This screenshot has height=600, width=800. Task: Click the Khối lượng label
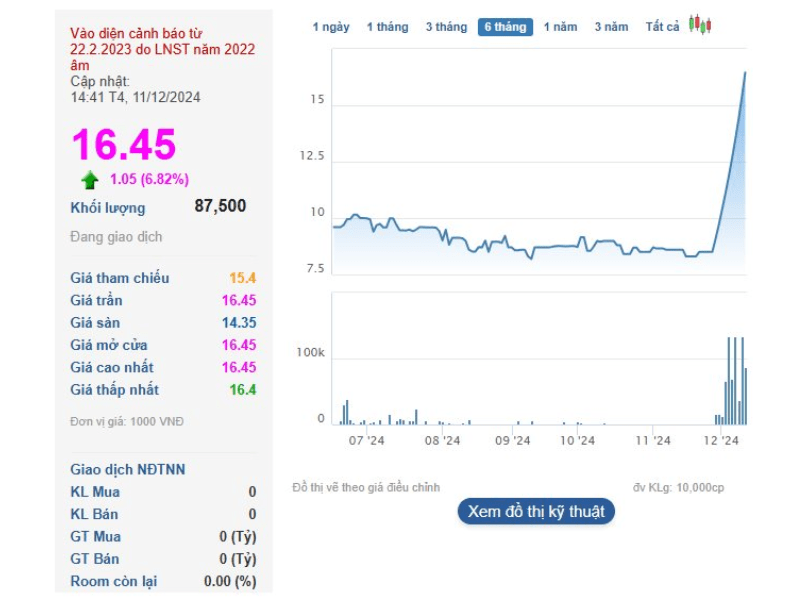[x=107, y=208]
